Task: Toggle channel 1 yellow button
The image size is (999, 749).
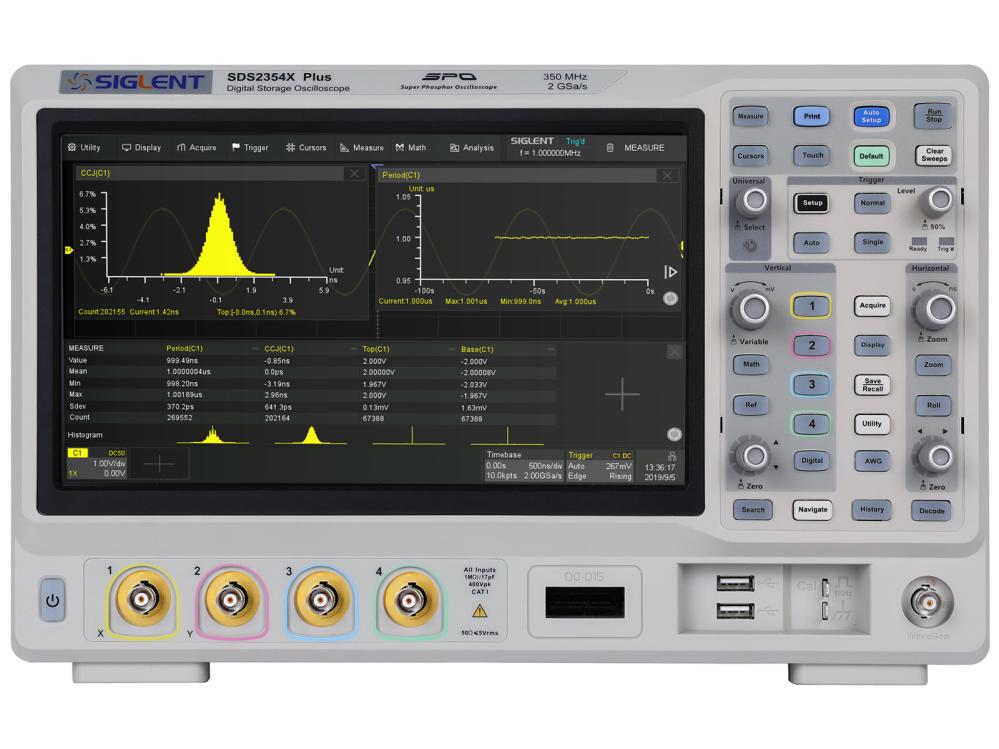Action: (812, 307)
